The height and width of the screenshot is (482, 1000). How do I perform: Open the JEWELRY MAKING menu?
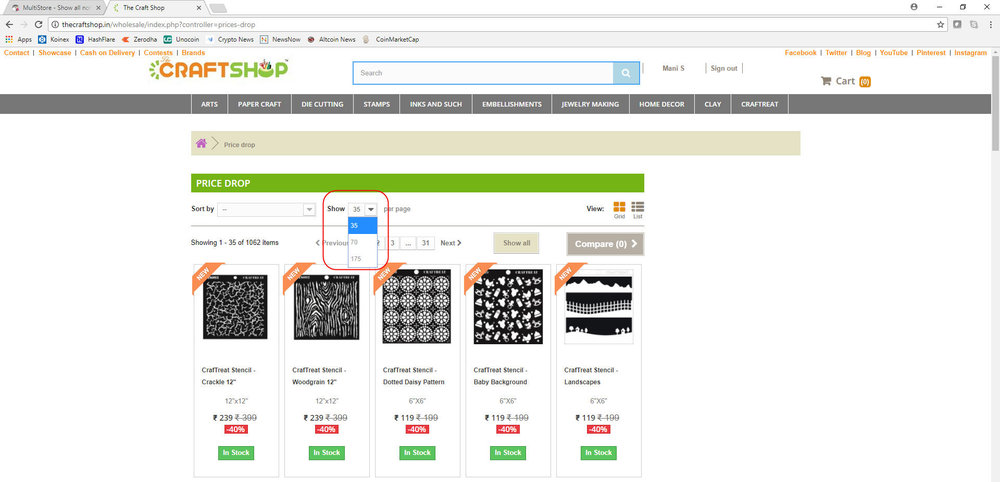(x=590, y=104)
